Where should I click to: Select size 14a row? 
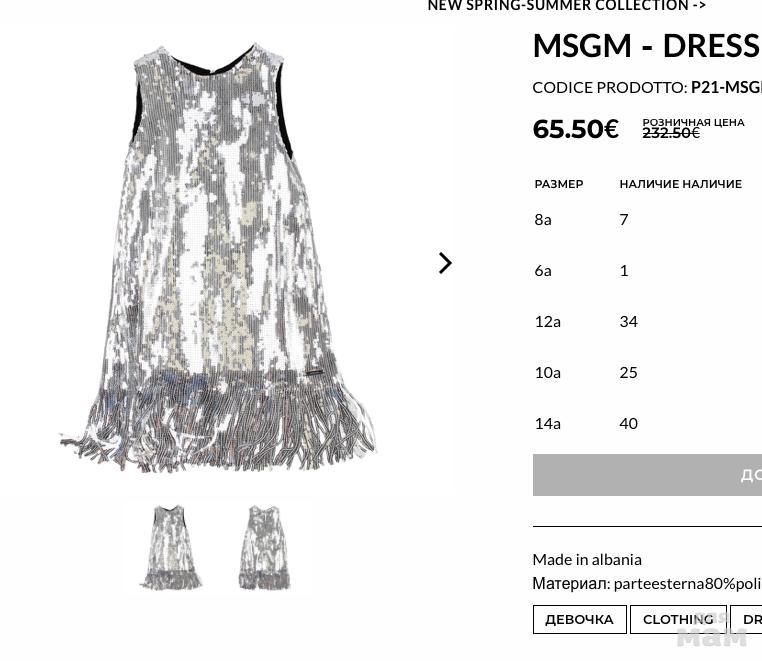click(x=647, y=424)
